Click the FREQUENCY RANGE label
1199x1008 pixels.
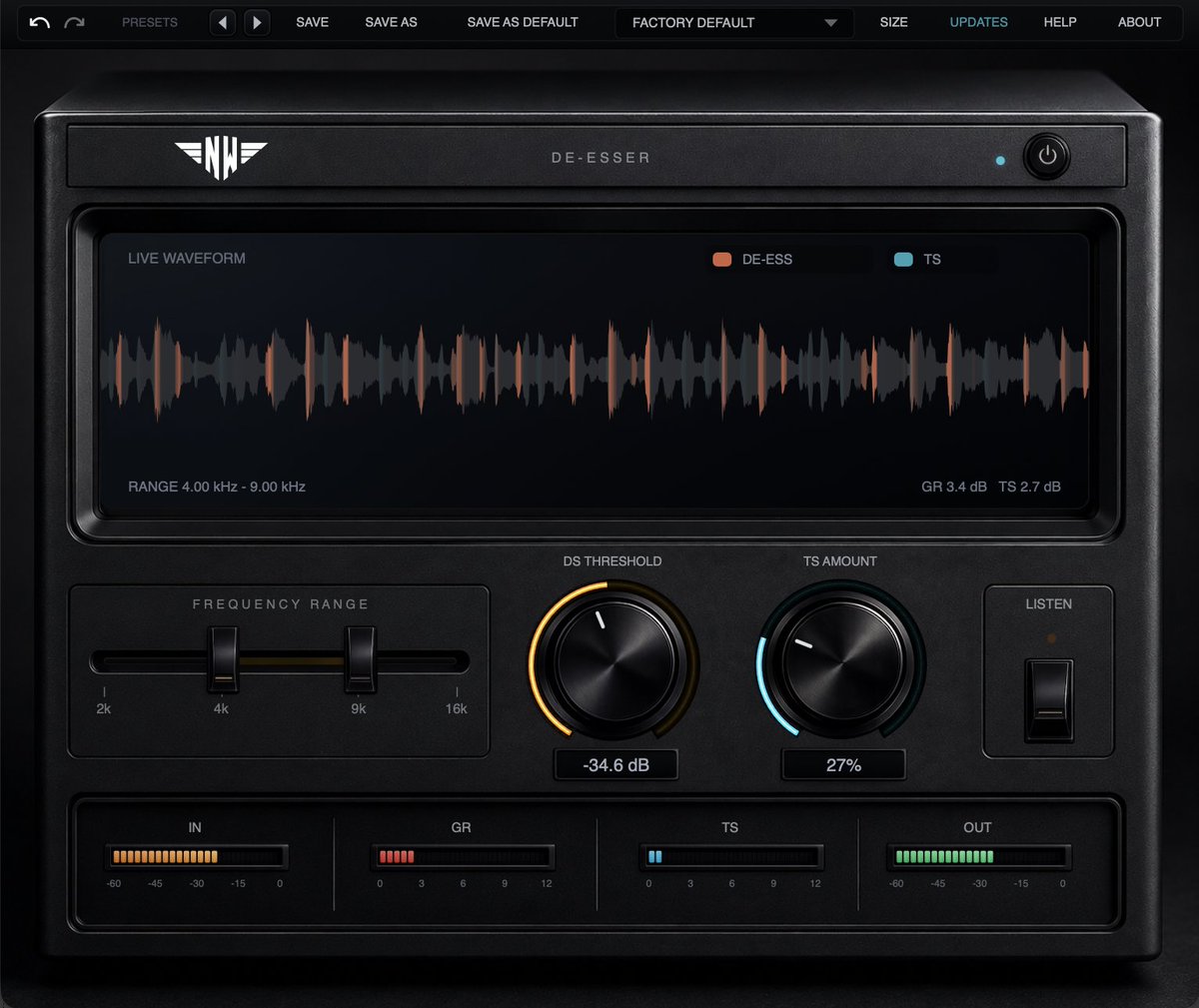[281, 604]
